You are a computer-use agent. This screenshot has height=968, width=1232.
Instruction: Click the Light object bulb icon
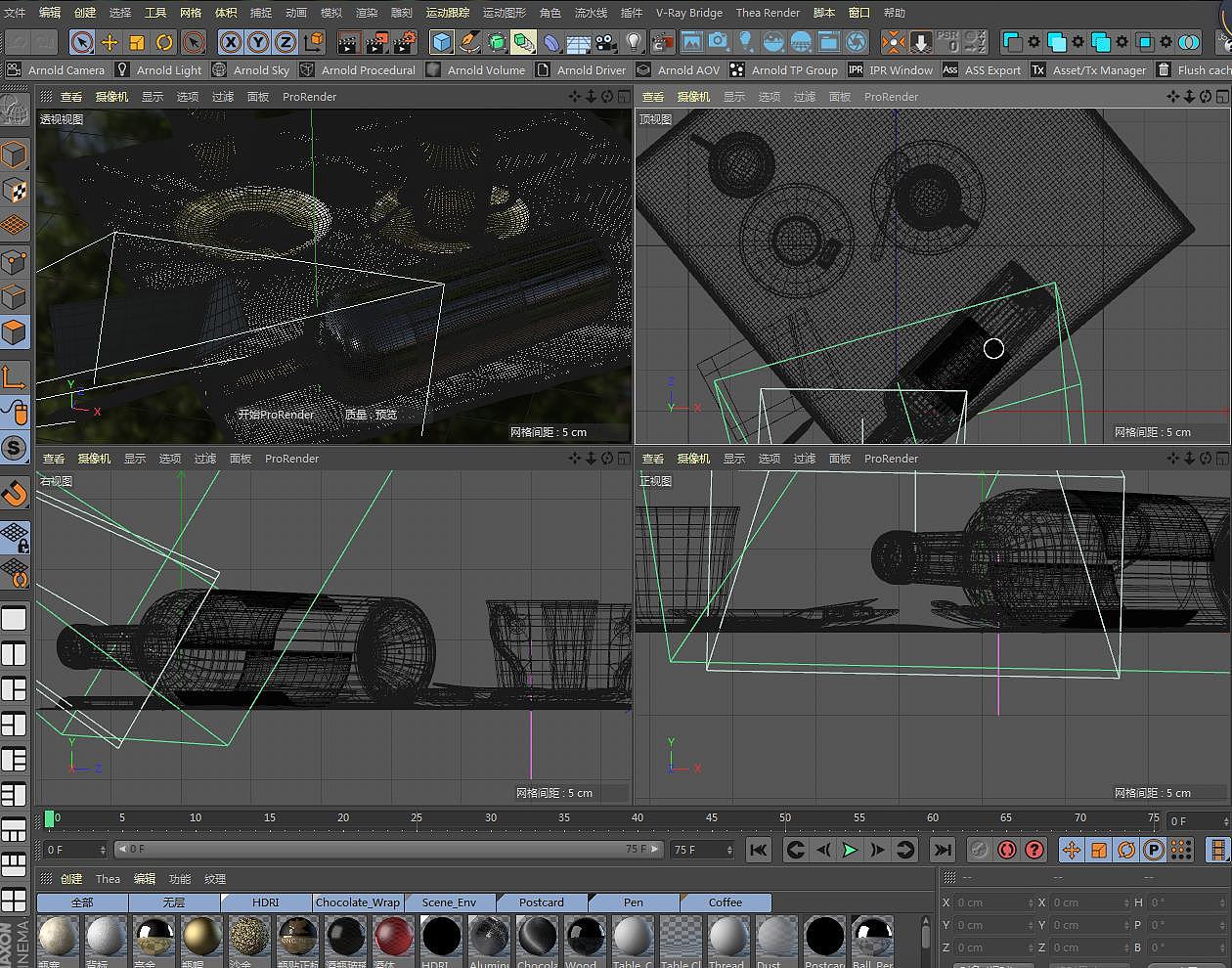pos(634,42)
